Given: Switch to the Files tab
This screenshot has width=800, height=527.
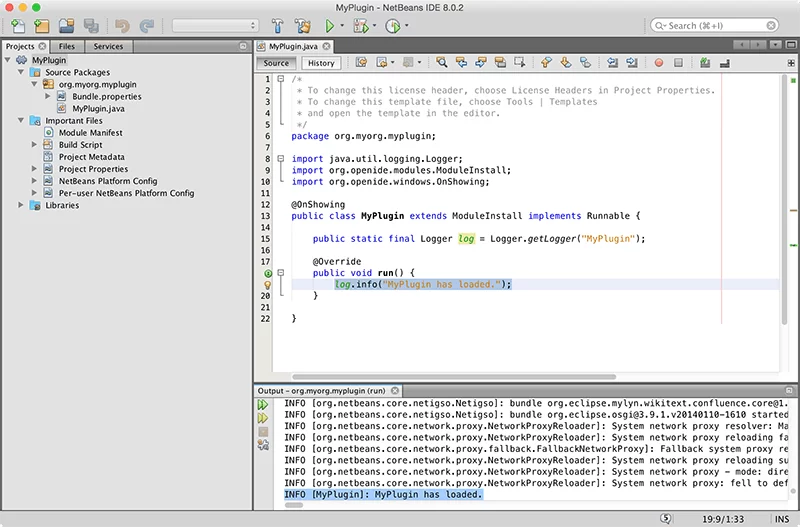Looking at the screenshot, I should click(67, 46).
